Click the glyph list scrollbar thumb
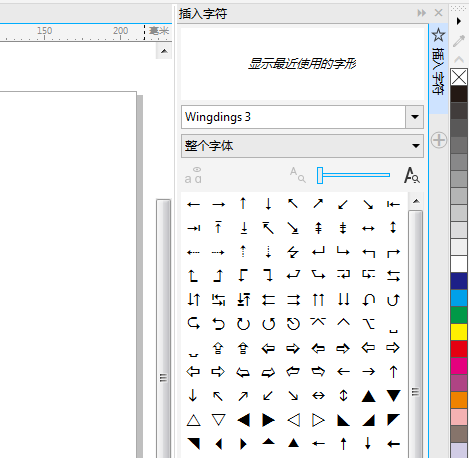 (415, 333)
